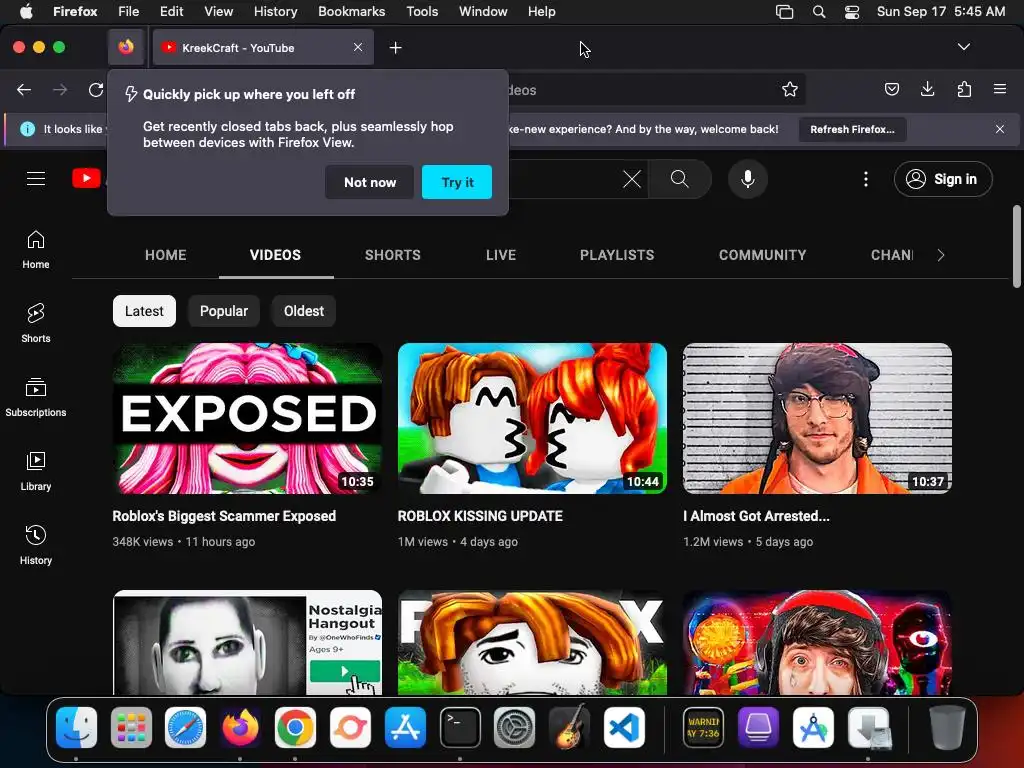The height and width of the screenshot is (768, 1024).
Task: Open ROBLOX KISSING UPDATE video title
Action: (480, 516)
